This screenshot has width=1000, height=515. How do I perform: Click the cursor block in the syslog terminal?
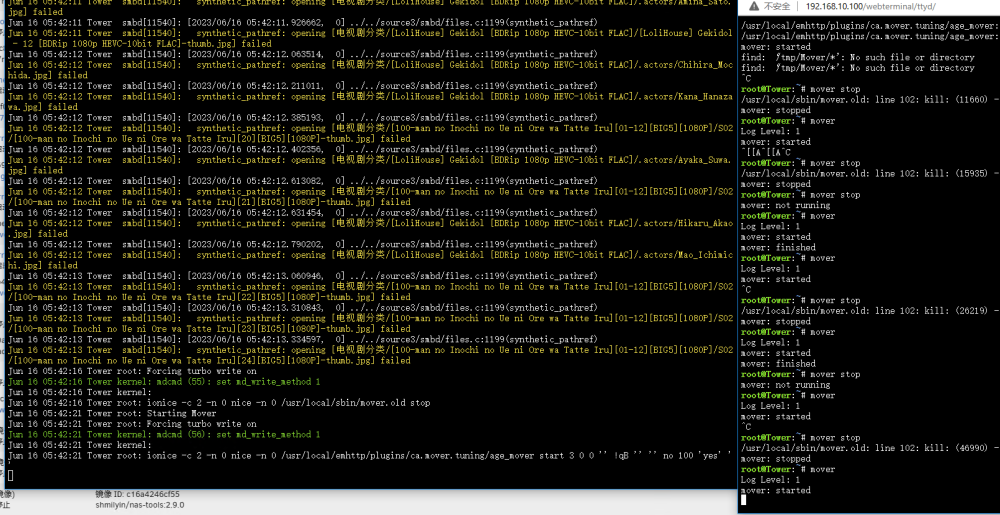[10, 475]
